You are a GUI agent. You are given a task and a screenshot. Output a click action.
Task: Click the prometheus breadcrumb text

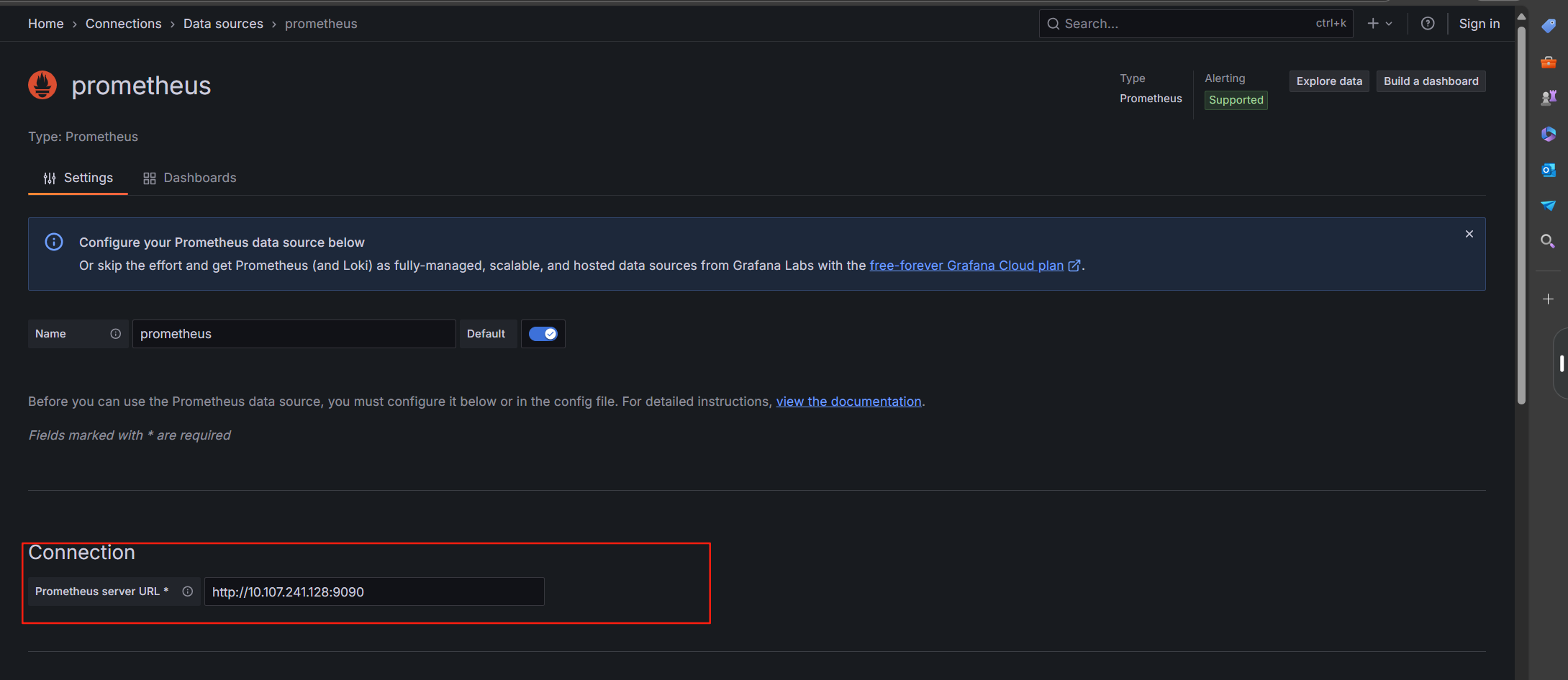coord(321,24)
